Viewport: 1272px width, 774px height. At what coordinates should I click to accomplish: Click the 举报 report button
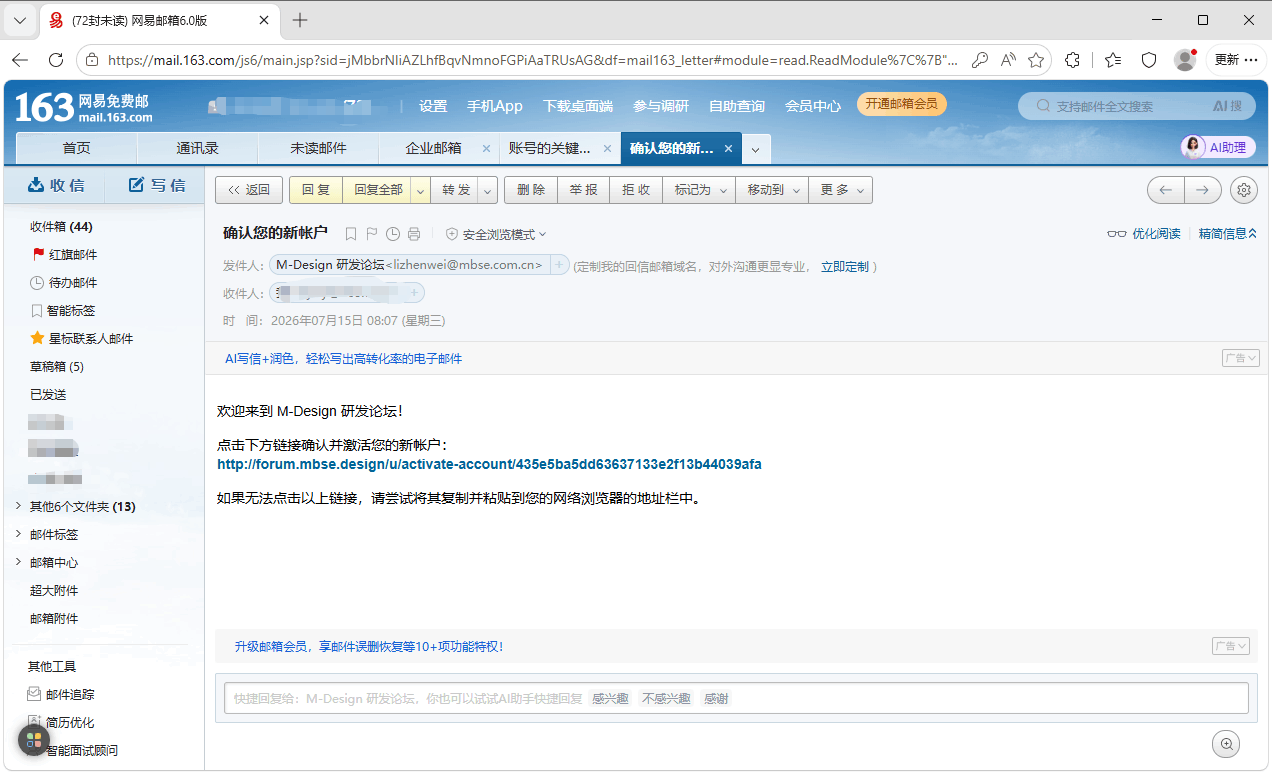coord(584,190)
